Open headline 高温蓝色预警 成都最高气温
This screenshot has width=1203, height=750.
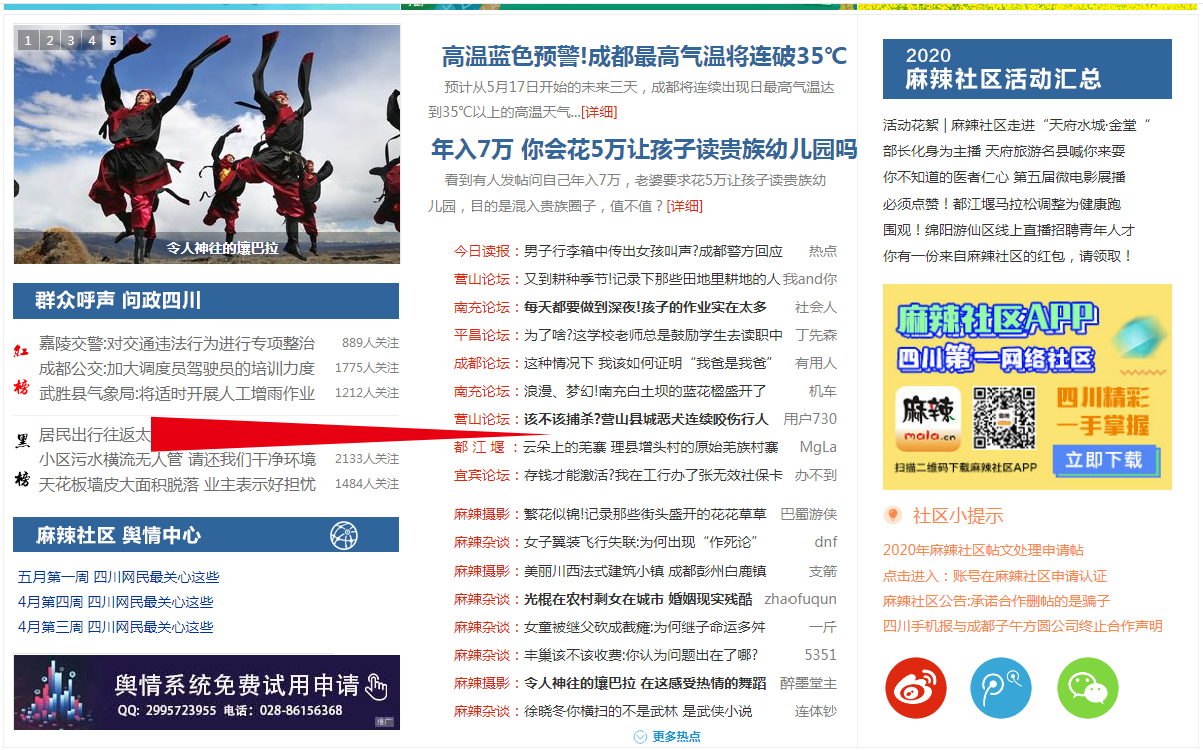click(x=644, y=56)
